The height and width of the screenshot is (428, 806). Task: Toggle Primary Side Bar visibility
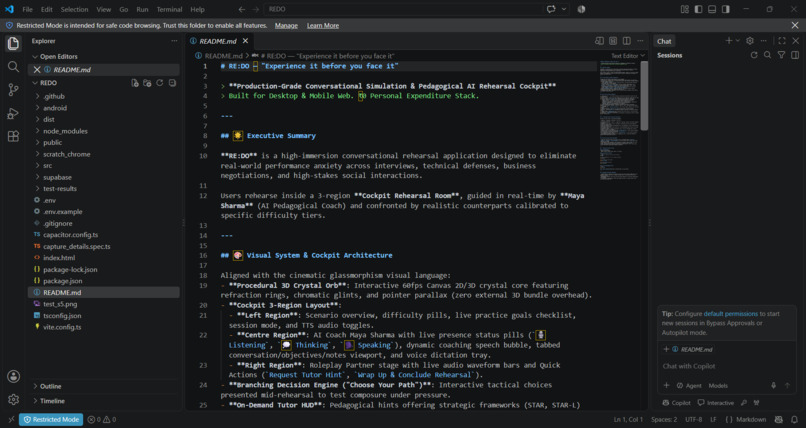pos(698,9)
